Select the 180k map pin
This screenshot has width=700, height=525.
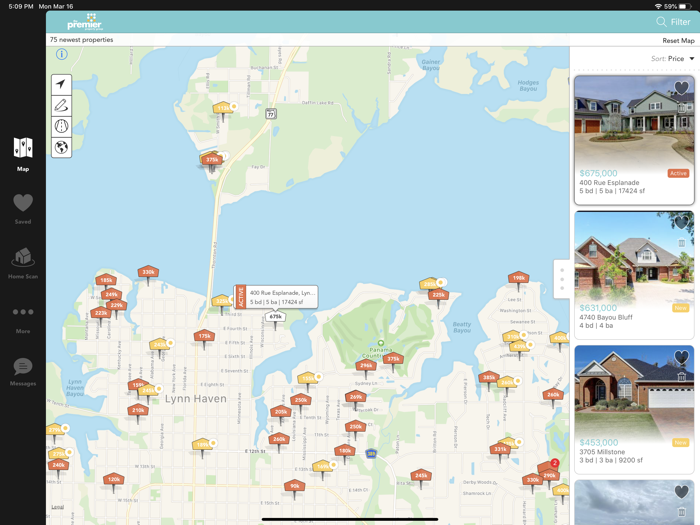pos(345,451)
